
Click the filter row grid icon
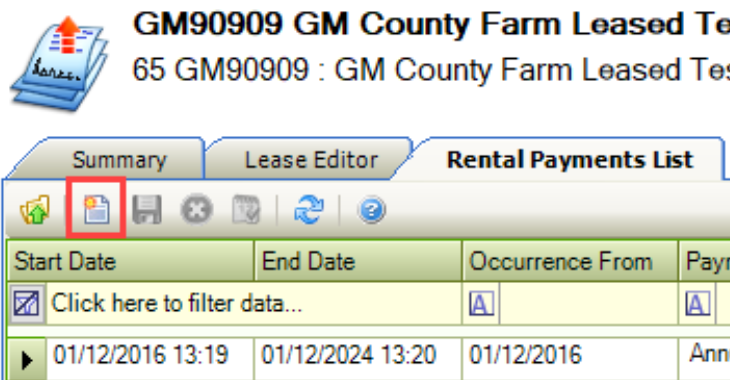pos(27,304)
